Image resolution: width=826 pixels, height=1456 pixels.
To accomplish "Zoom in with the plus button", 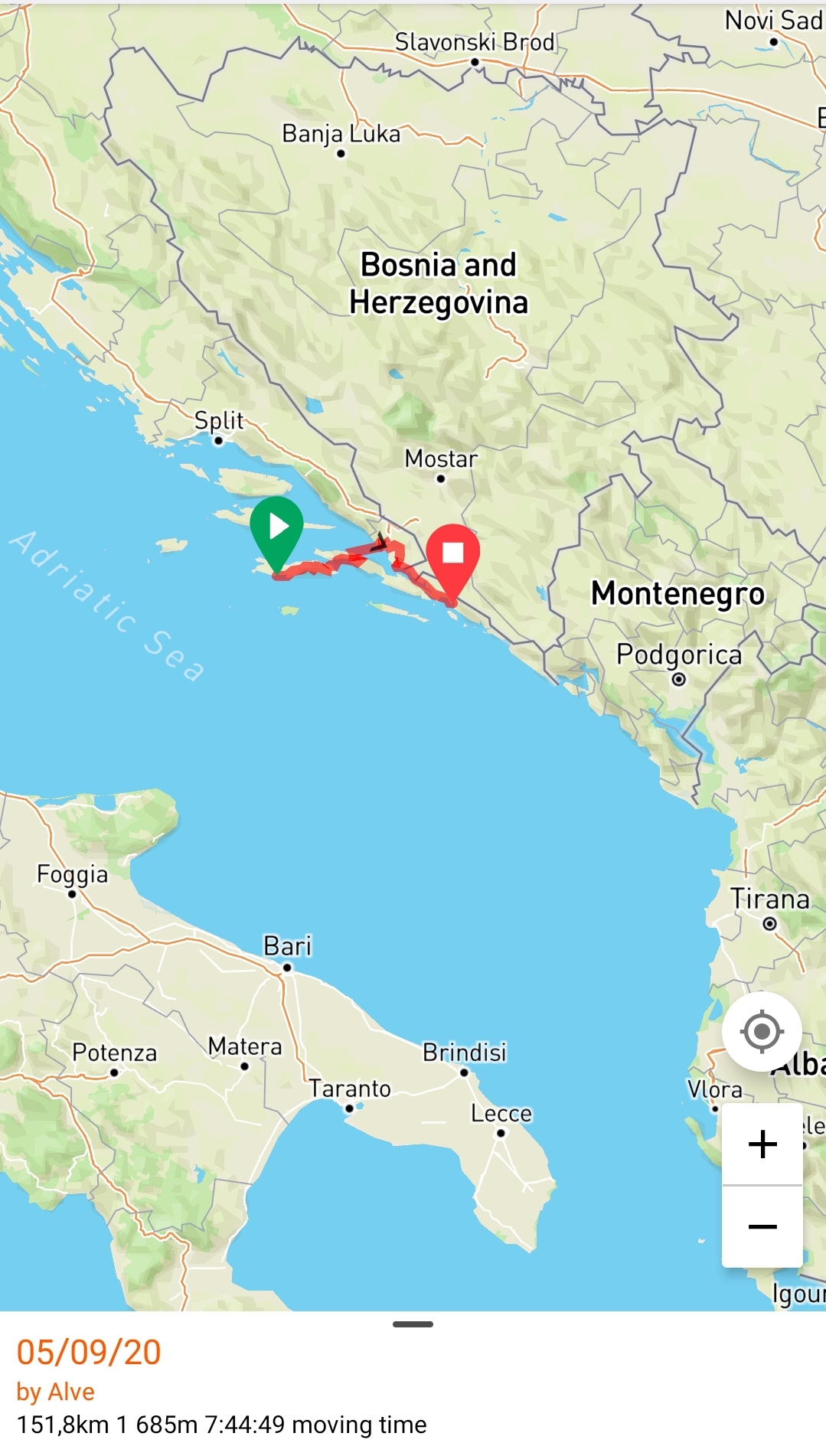I will click(x=762, y=1144).
